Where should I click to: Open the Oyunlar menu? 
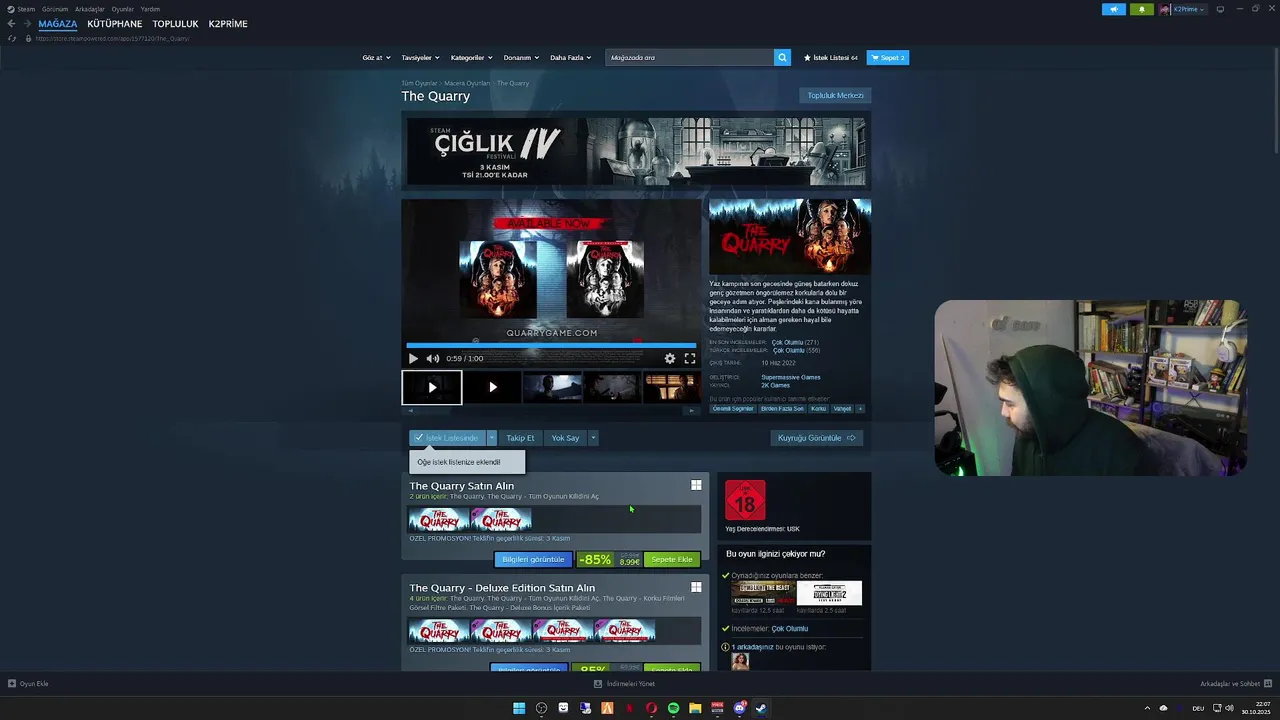pyautogui.click(x=122, y=9)
